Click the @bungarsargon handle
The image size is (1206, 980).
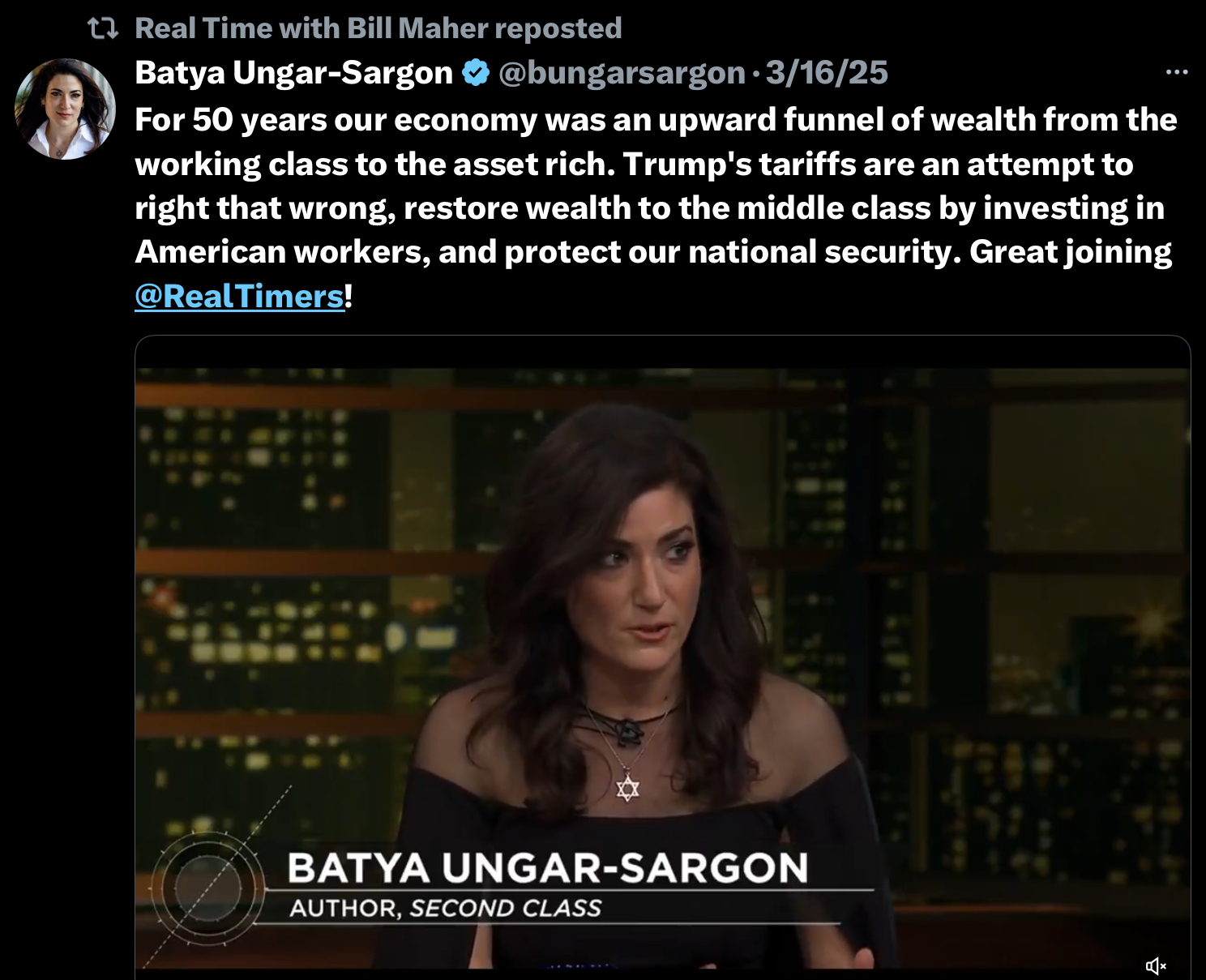click(622, 73)
